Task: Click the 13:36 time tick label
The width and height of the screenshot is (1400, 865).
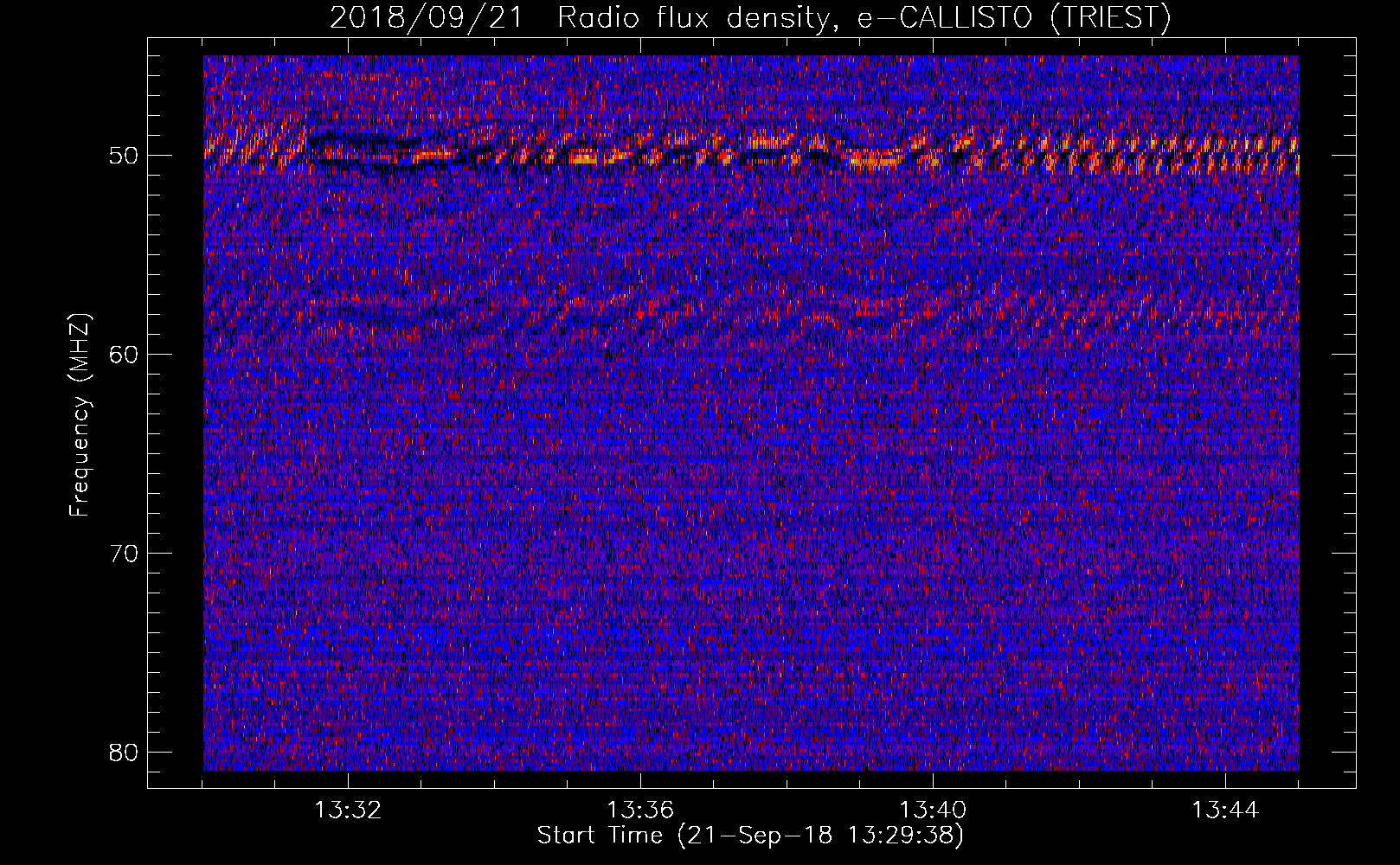Action: tap(640, 811)
